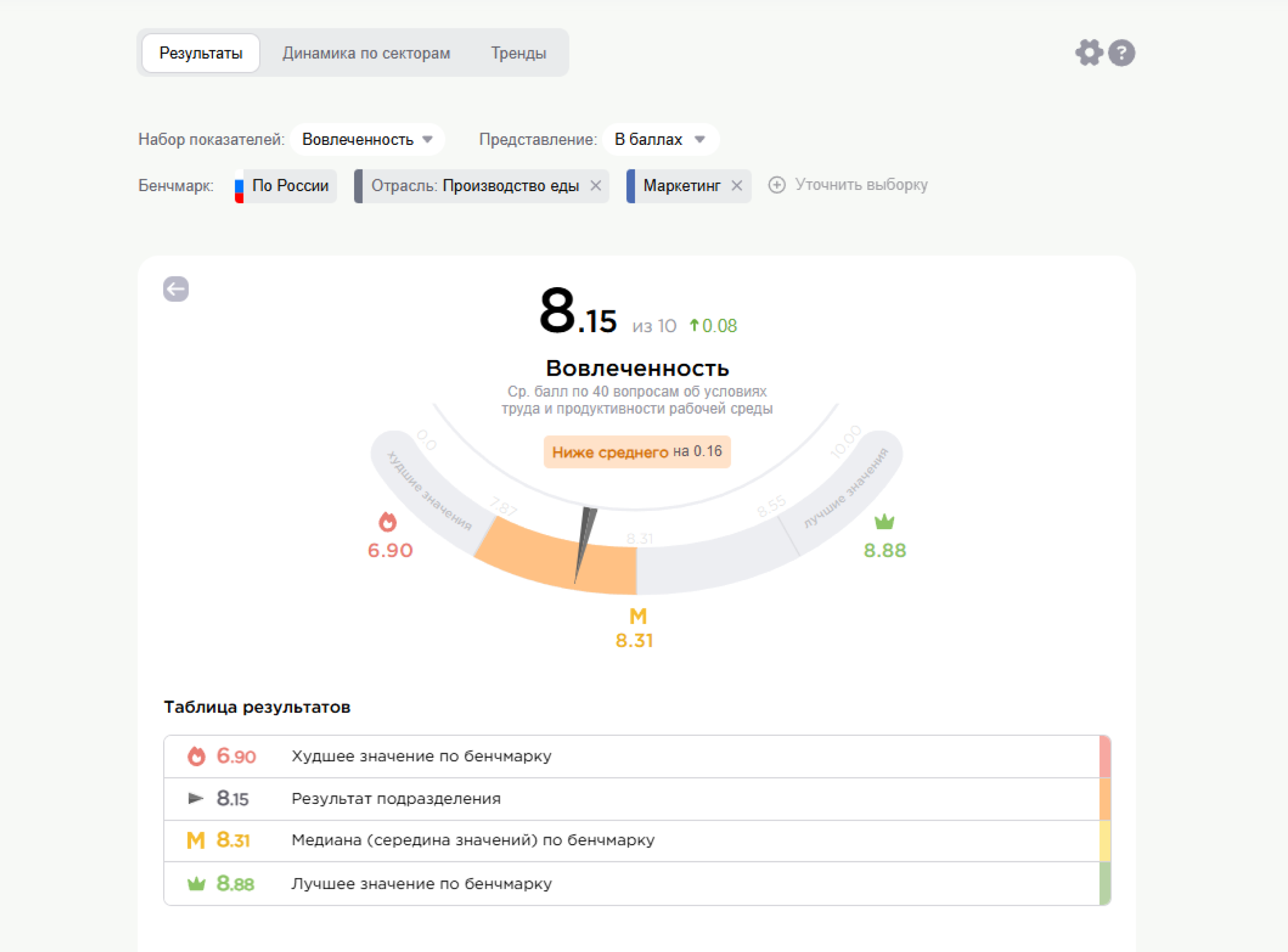This screenshot has width=1288, height=952.
Task: Open help via the question mark icon
Action: pyautogui.click(x=1122, y=53)
